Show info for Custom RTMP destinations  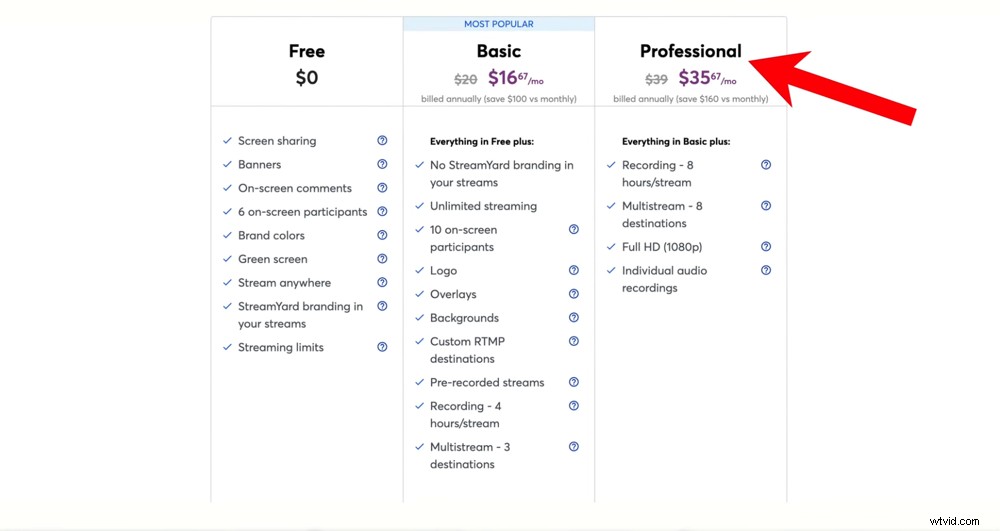point(574,341)
